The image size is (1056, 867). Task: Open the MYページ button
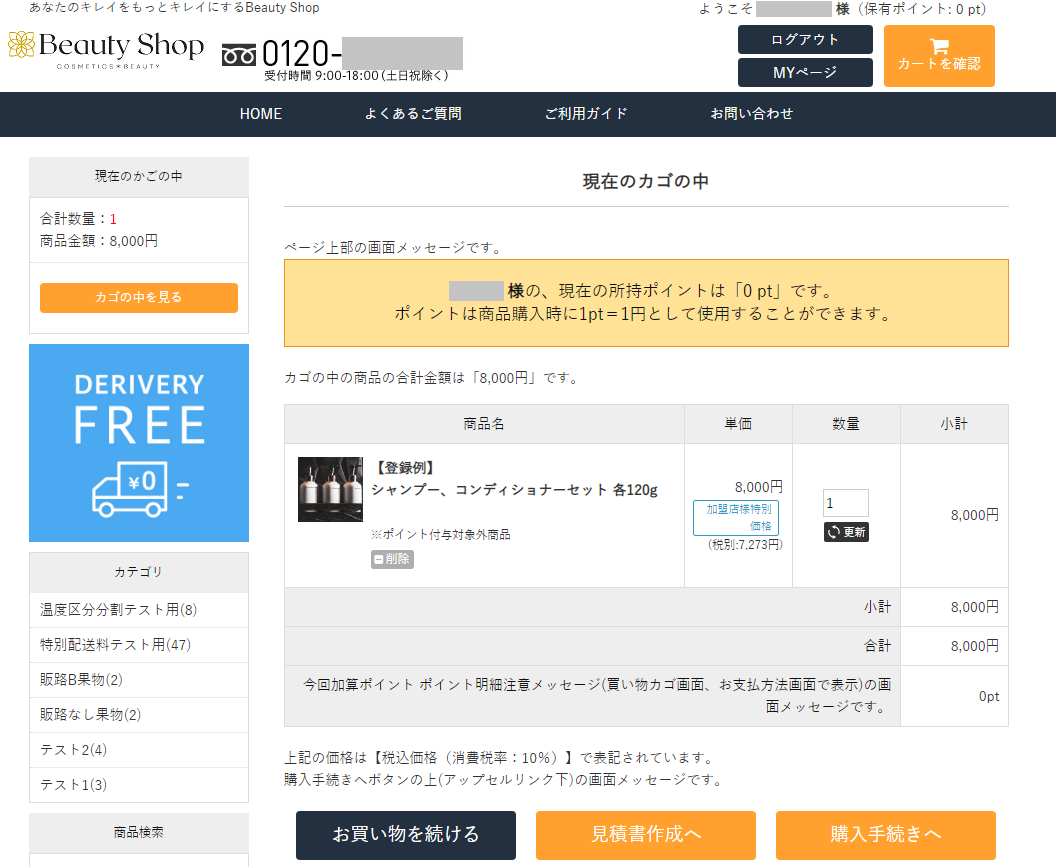pyautogui.click(x=805, y=72)
